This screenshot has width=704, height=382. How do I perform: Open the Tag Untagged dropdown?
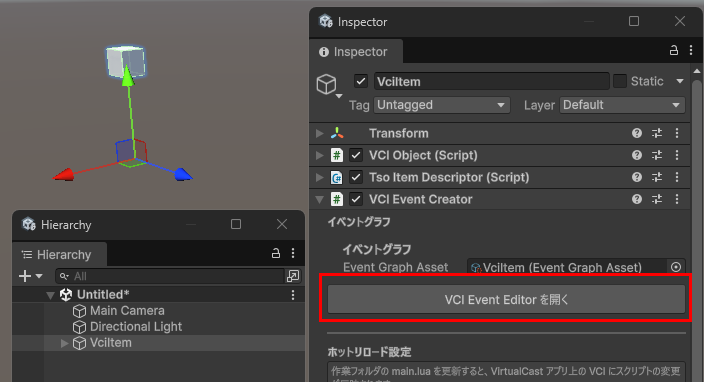coord(441,105)
